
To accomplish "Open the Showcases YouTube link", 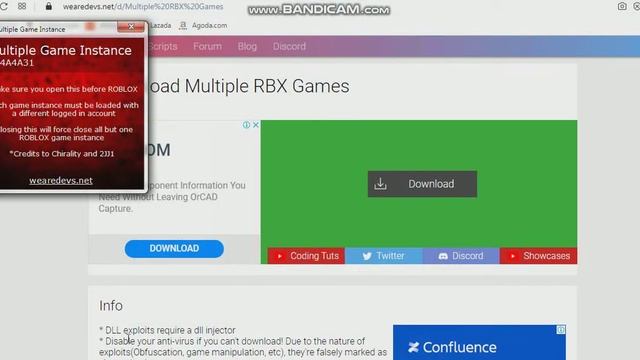I will tap(538, 256).
